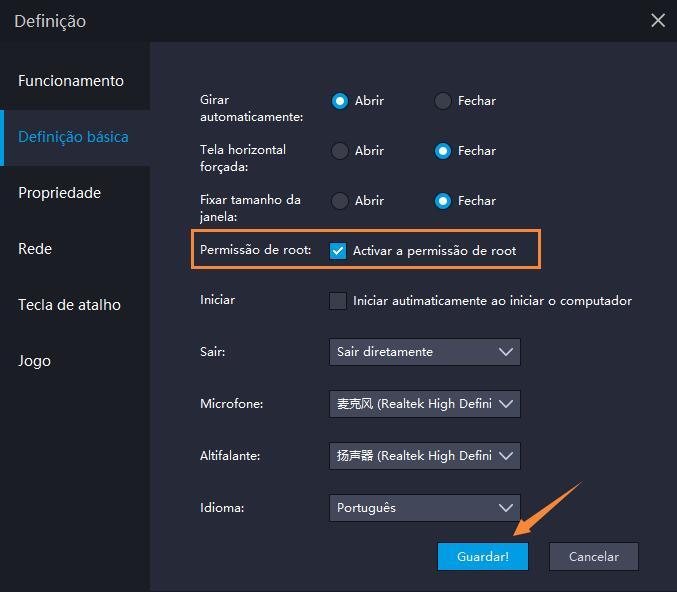This screenshot has height=592, width=677.
Task: Click the Definição window title
Action: pyautogui.click(x=50, y=22)
